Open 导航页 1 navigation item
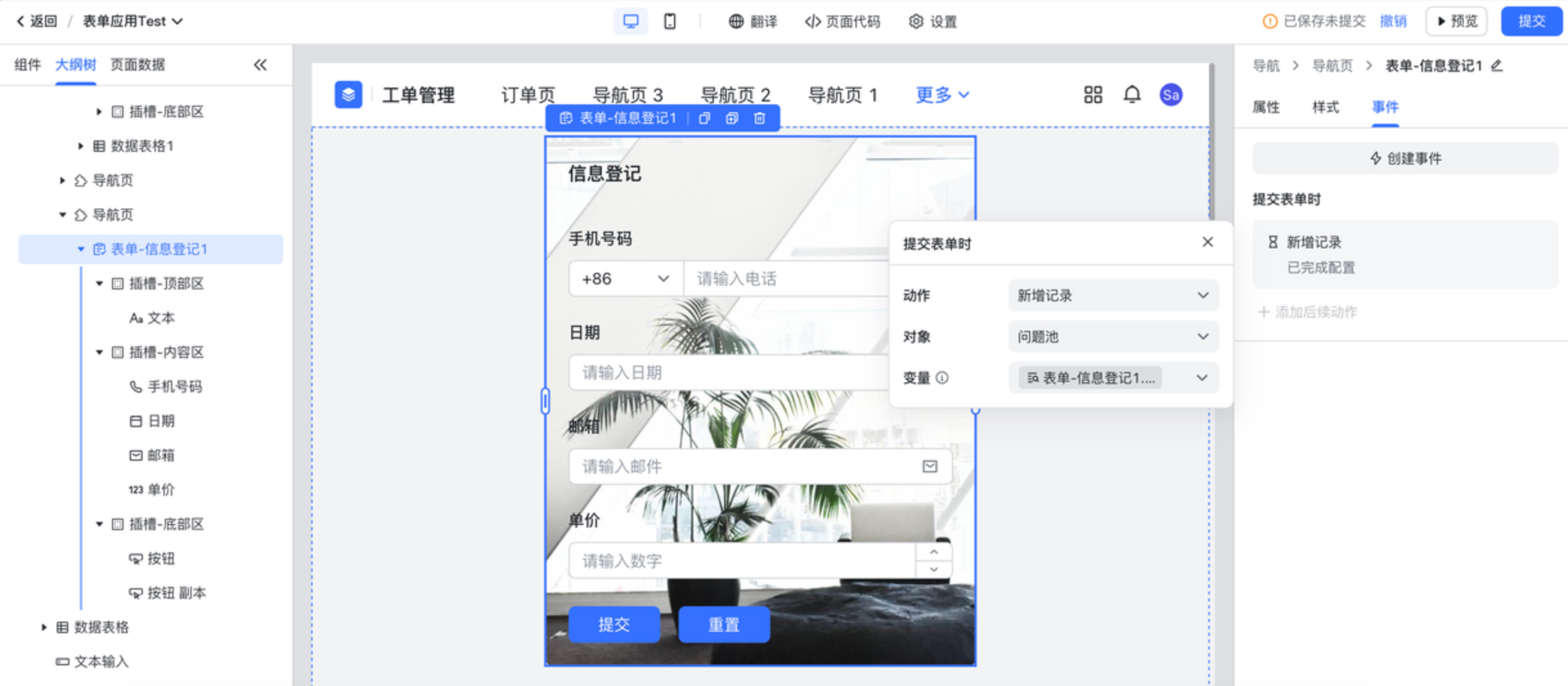The width and height of the screenshot is (1568, 686). tap(843, 95)
